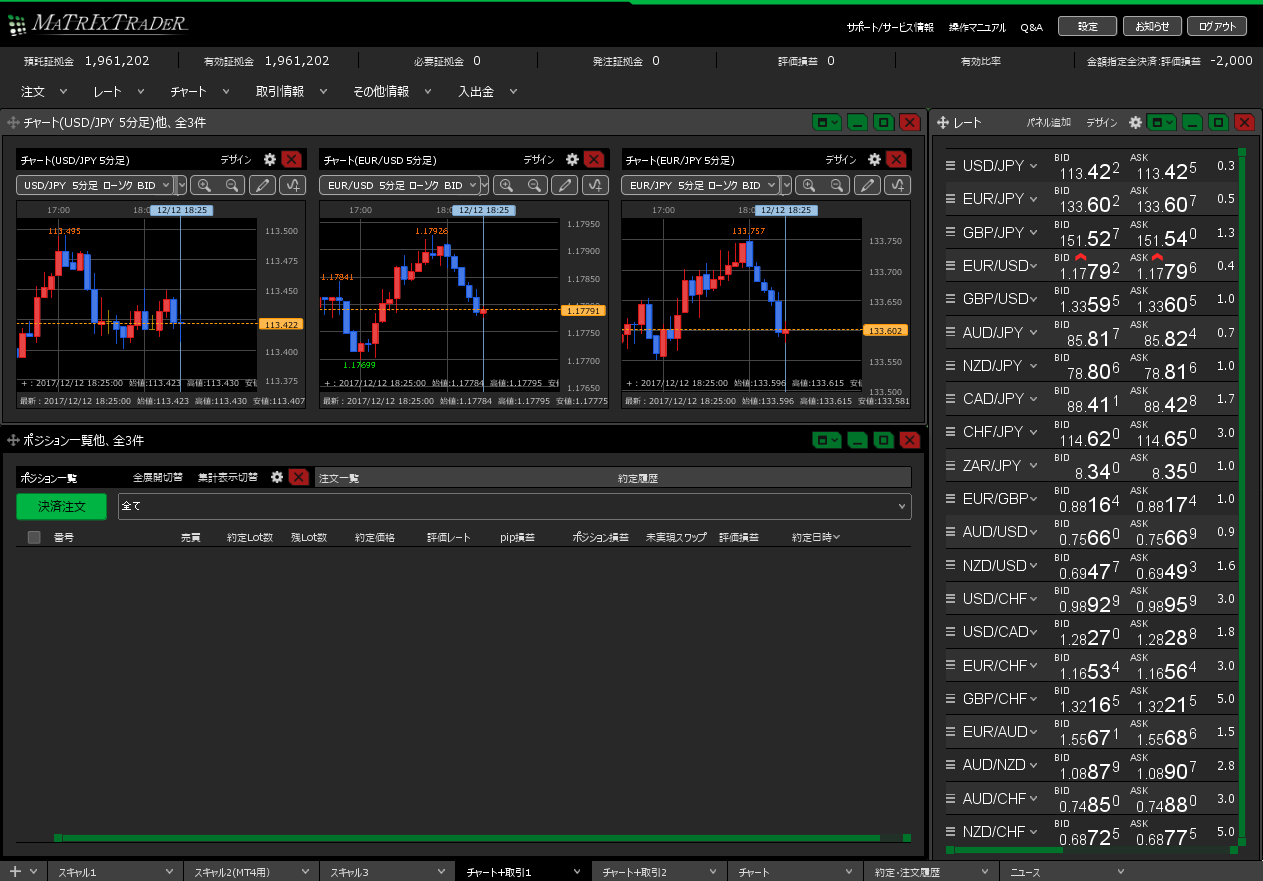Open the indicator button on the EUR/USD chart
Viewport: 1263px width, 881px height.
pos(595,185)
